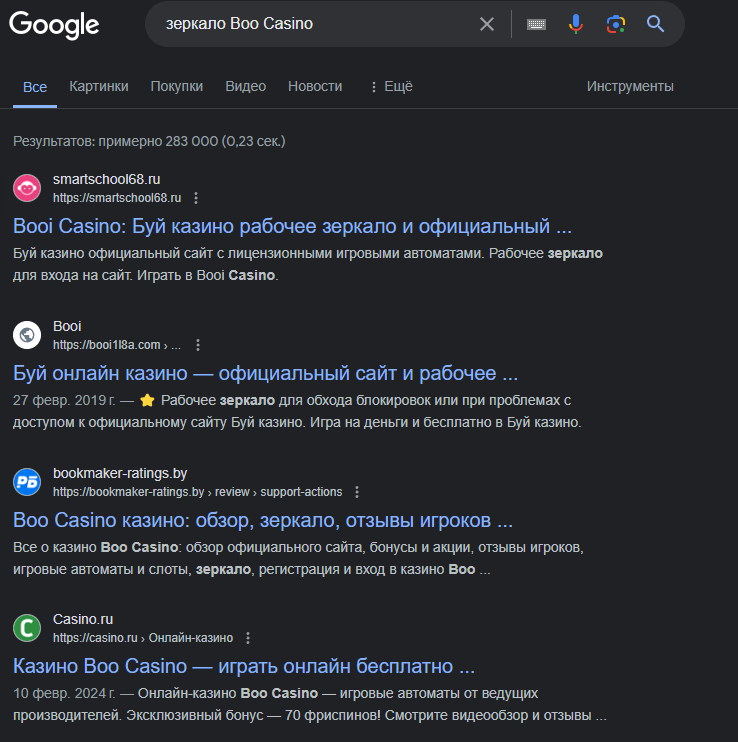This screenshot has width=738, height=742.
Task: Open Инструменты search tools
Action: [x=630, y=87]
